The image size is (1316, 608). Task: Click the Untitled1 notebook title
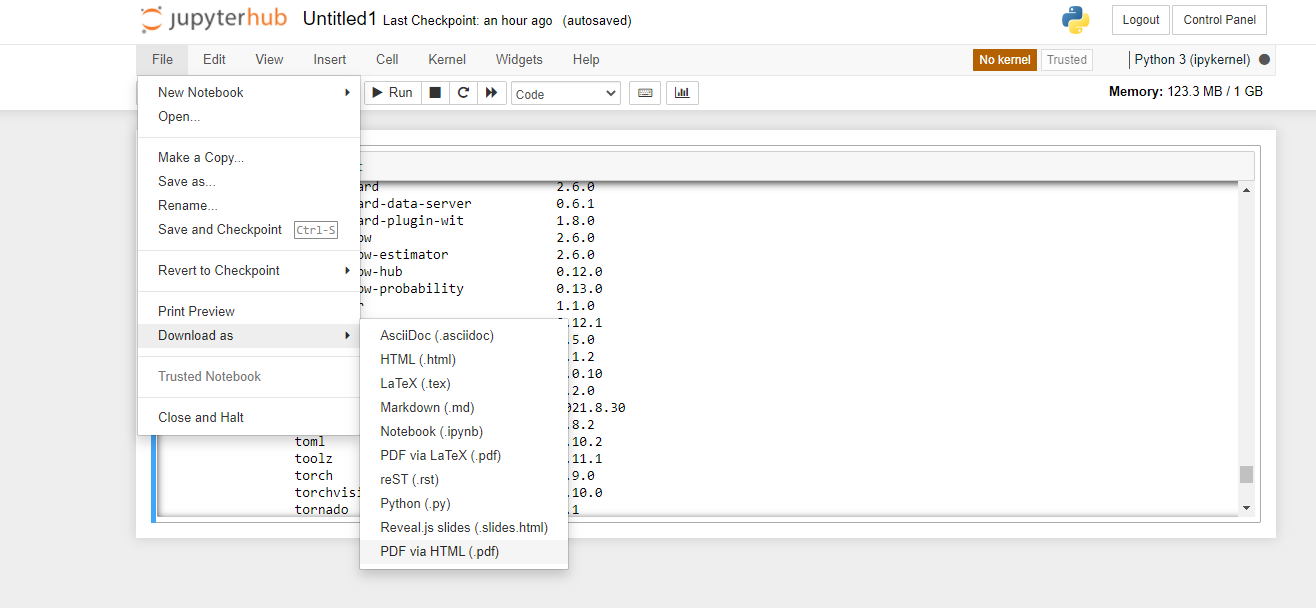[x=340, y=19]
